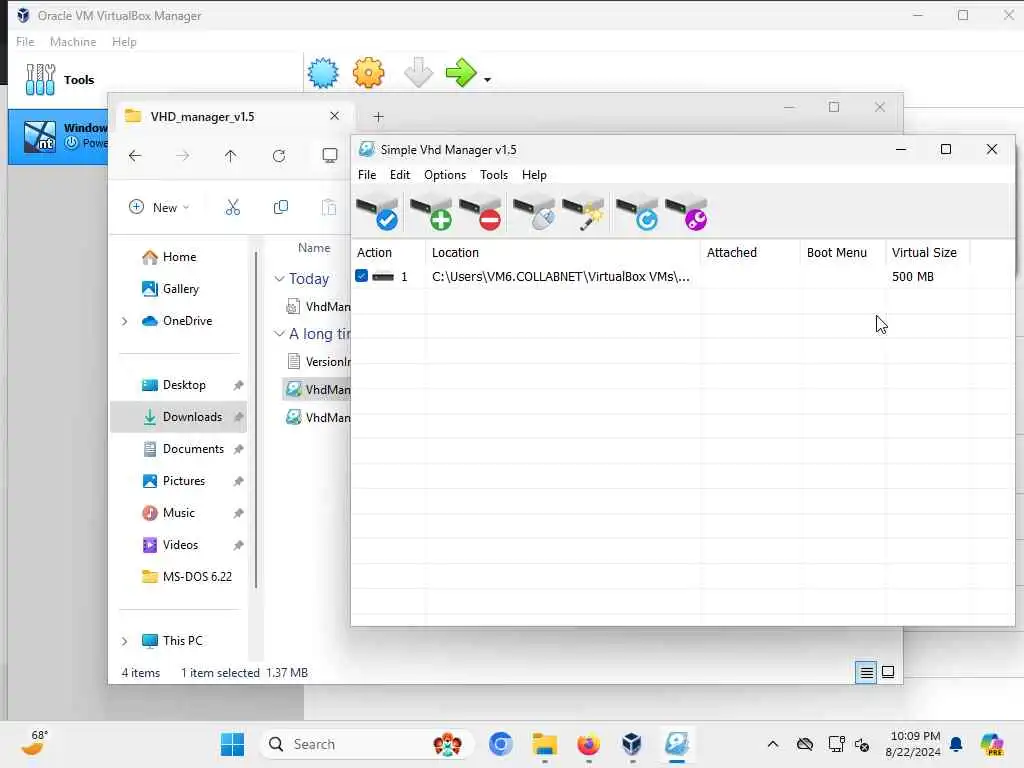Image resolution: width=1024 pixels, height=768 pixels.
Task: Go back in File Explorer
Action: [135, 156]
